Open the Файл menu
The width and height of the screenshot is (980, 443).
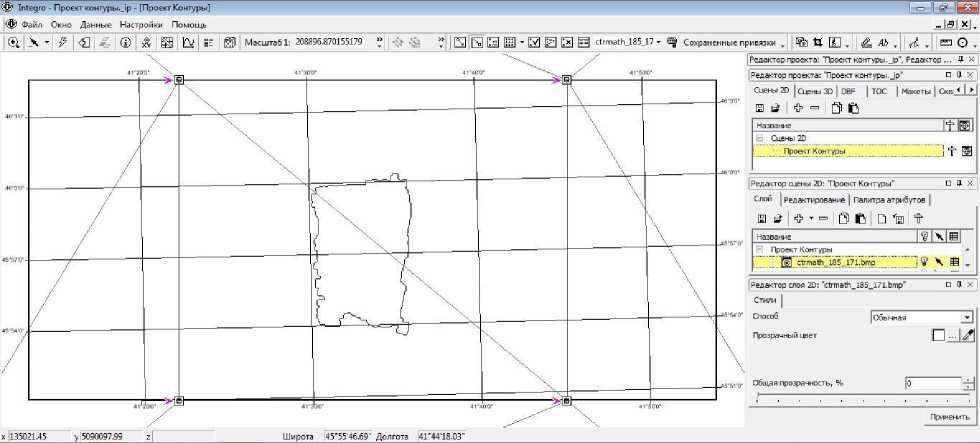point(32,24)
